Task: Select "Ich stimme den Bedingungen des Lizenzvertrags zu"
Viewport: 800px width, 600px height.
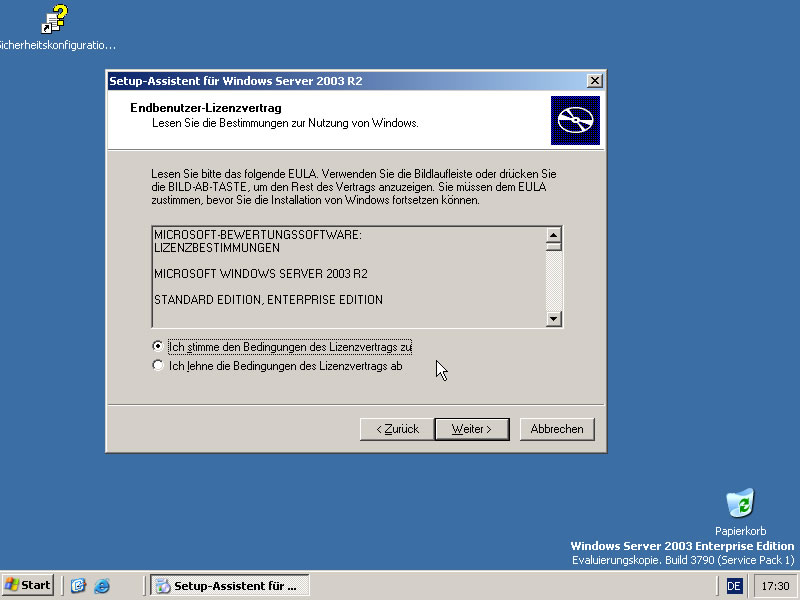Action: (157, 346)
